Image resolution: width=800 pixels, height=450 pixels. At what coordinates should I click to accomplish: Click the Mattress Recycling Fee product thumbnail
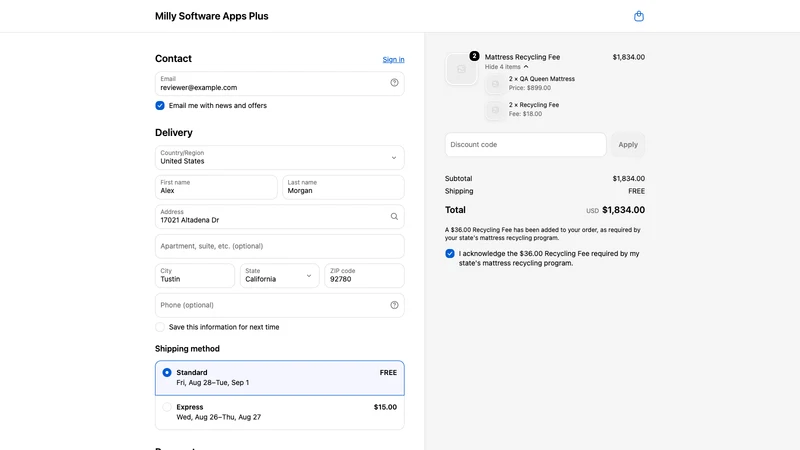[461, 69]
